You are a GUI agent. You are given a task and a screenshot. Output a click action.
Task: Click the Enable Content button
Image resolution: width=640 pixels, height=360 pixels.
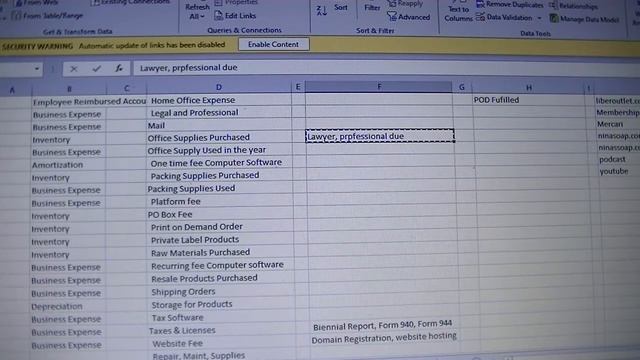(x=273, y=44)
